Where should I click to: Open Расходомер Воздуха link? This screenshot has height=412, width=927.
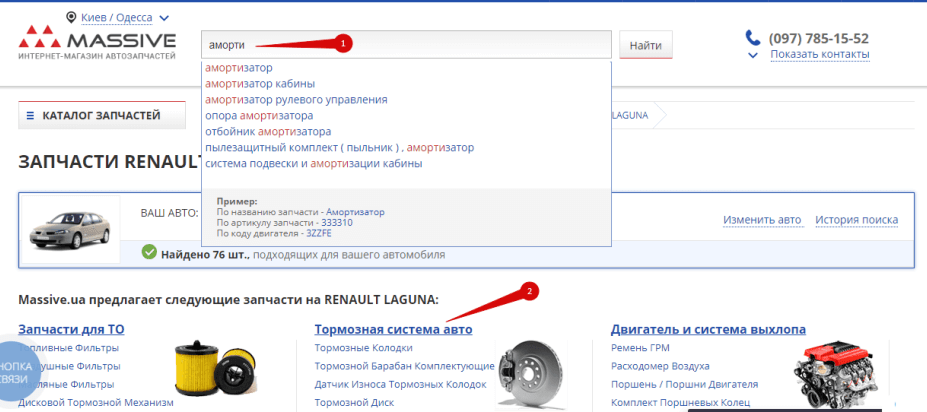coord(660,366)
